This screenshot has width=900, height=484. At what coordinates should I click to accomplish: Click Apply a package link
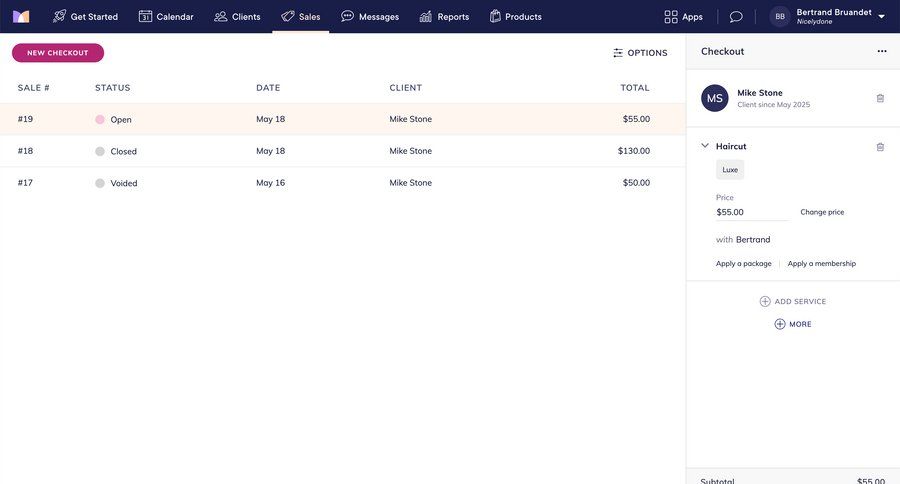[743, 264]
